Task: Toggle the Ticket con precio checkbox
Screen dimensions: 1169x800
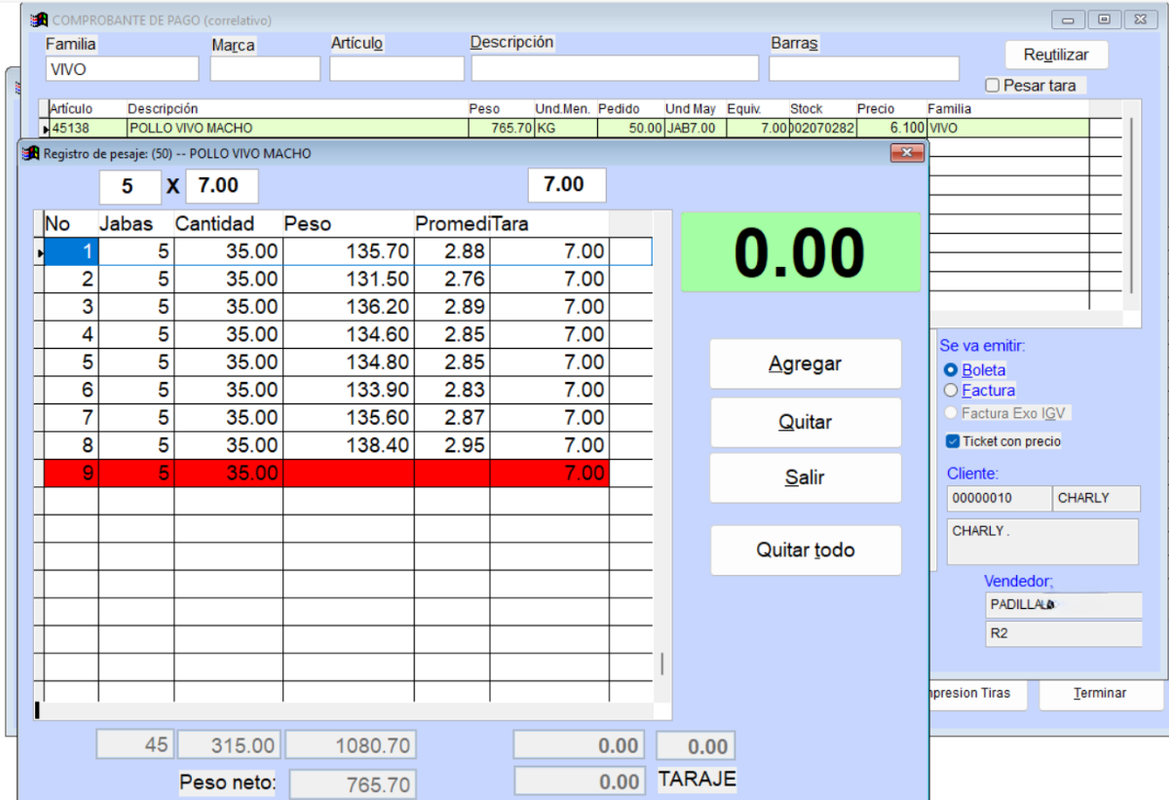Action: (x=952, y=441)
